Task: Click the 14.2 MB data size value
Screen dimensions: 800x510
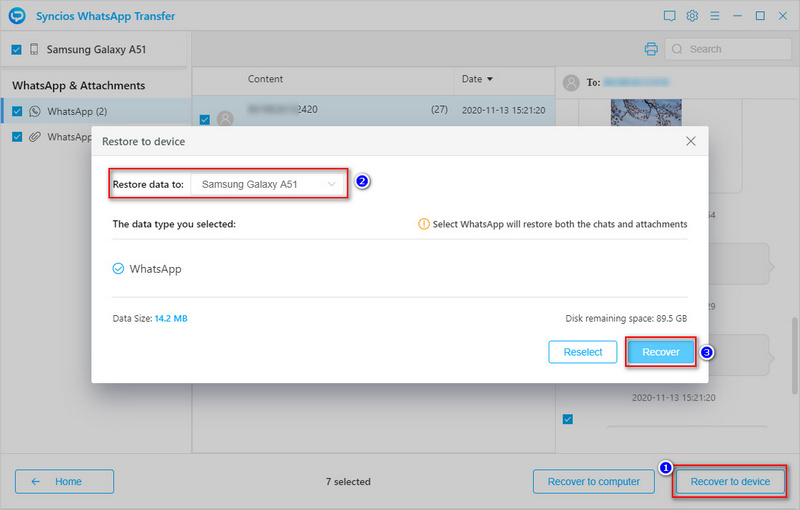Action: (171, 318)
